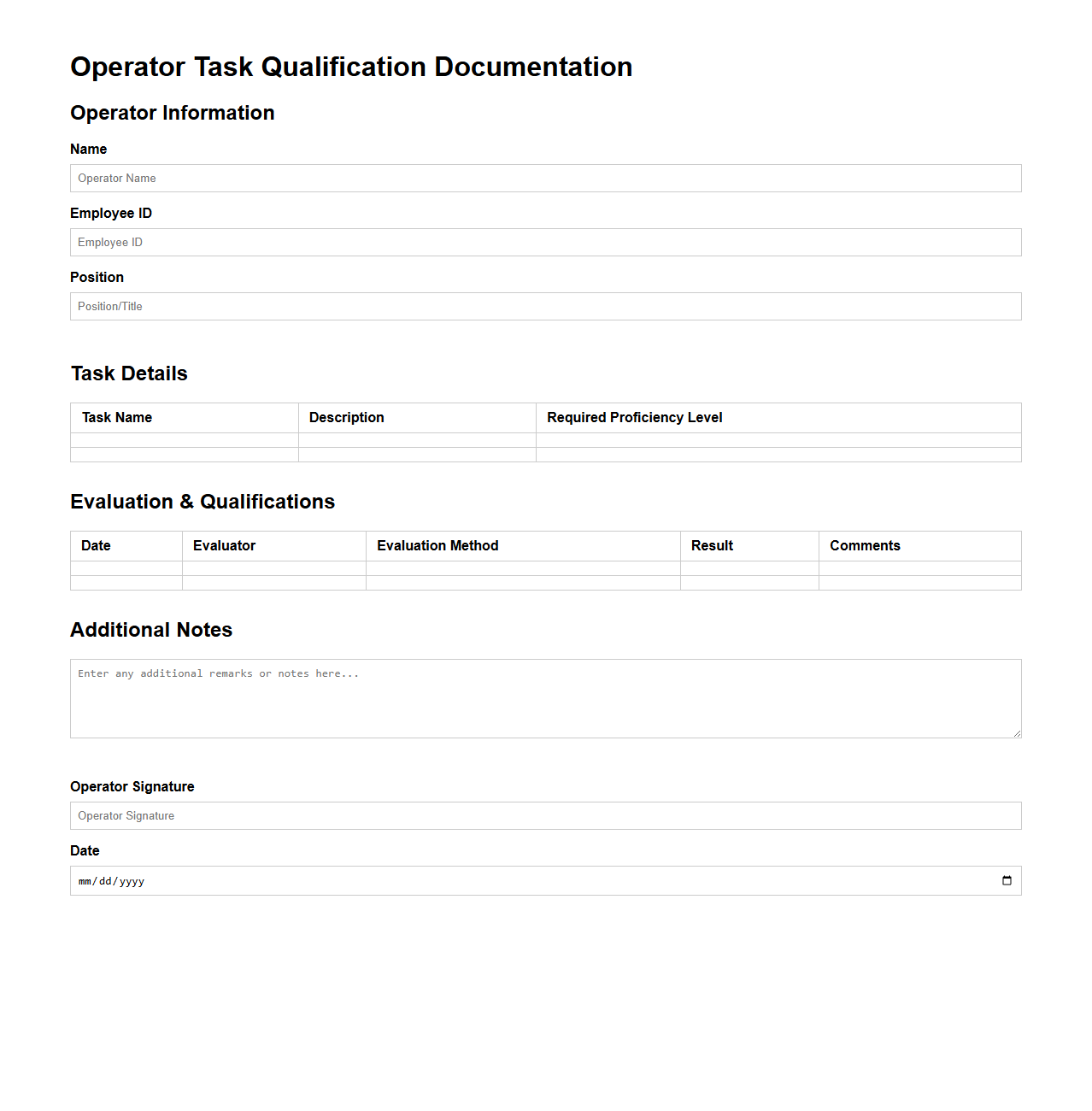Click the Operator Name input field
Viewport: 1092px width, 1111px height.
point(545,178)
